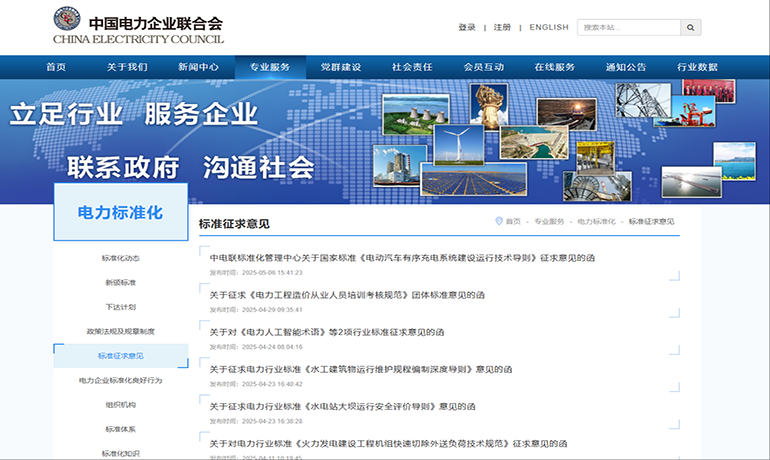Open the 登录 login link
Viewport: 770px width, 460px height.
pos(467,27)
